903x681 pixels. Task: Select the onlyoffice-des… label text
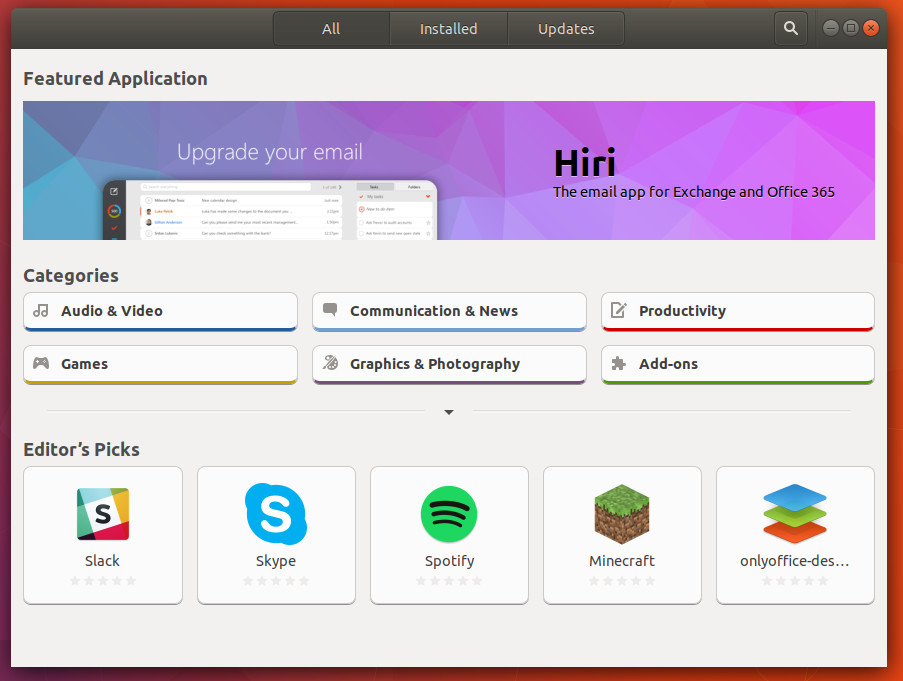(795, 561)
